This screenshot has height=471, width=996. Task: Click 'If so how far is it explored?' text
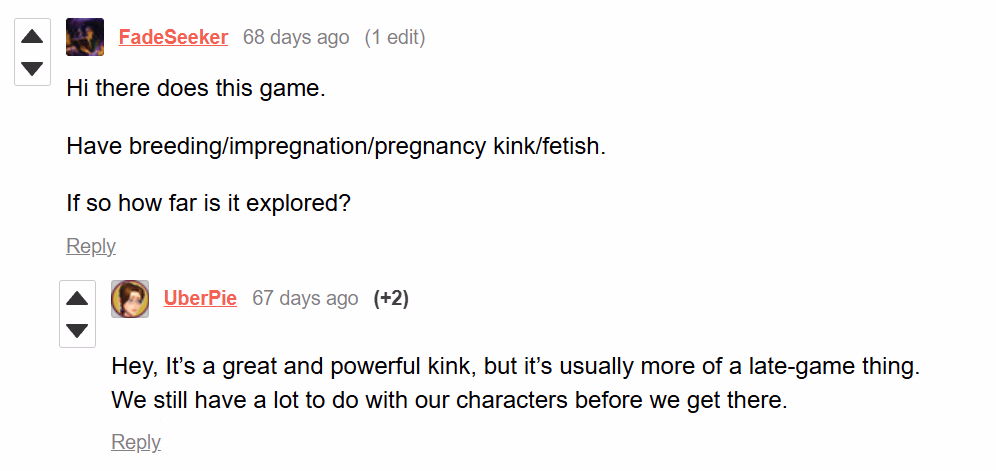(x=208, y=203)
